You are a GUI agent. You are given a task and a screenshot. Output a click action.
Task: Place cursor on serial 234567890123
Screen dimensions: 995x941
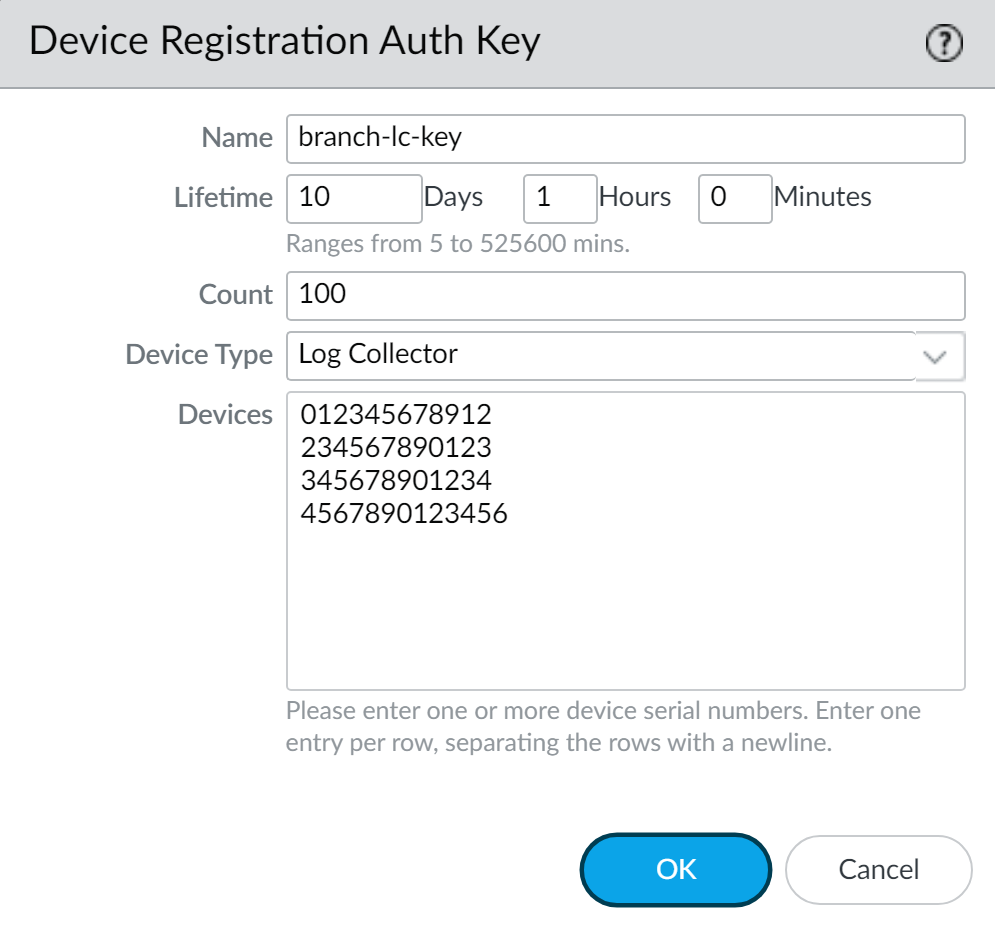[396, 448]
